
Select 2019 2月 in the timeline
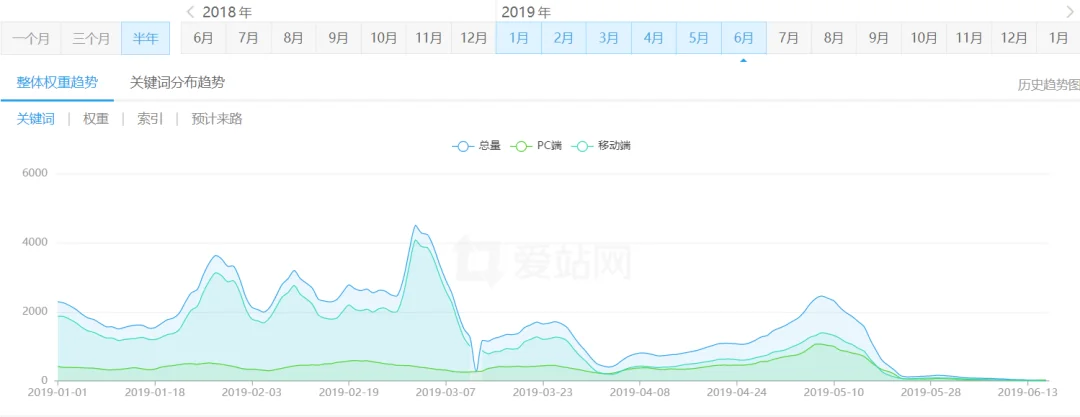[563, 38]
